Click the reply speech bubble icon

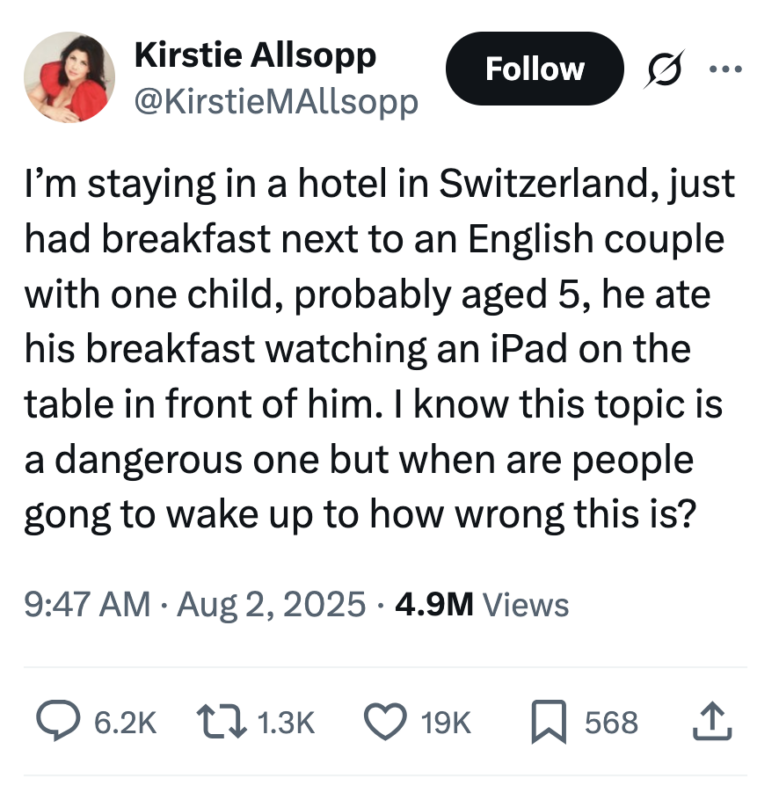coord(61,721)
